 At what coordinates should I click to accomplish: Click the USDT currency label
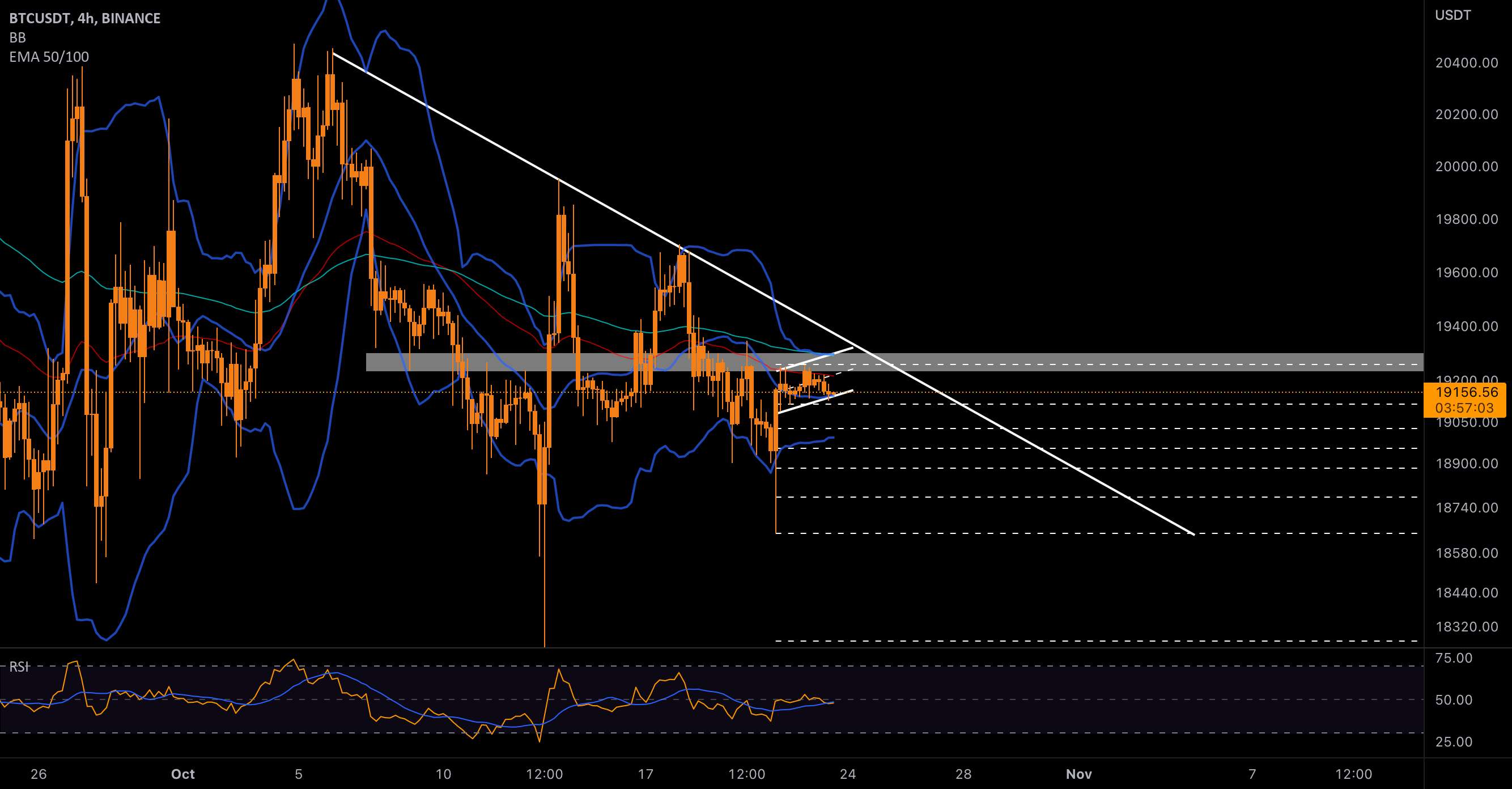[1452, 15]
